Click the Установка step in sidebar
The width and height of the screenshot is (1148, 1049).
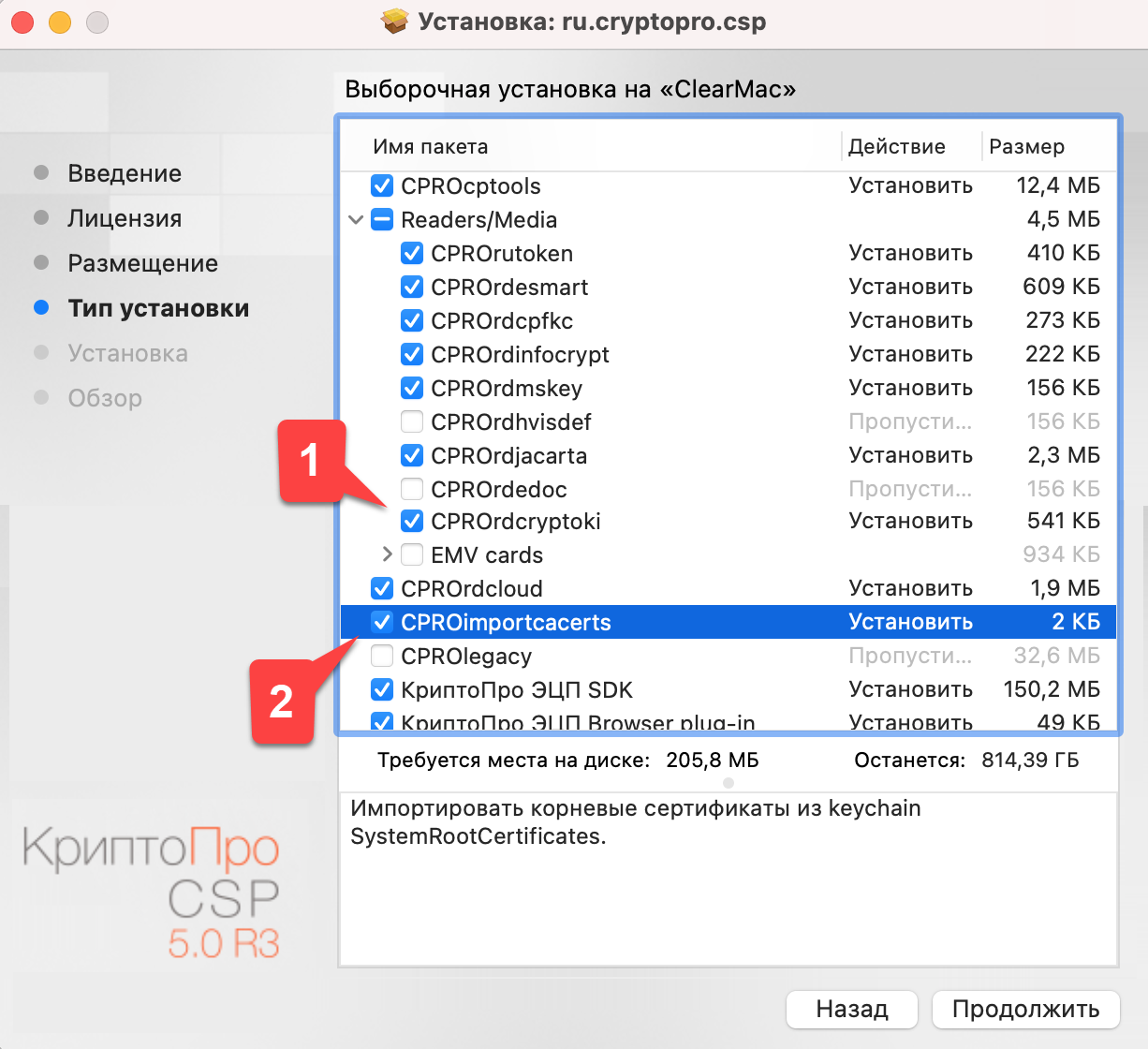pos(127,353)
